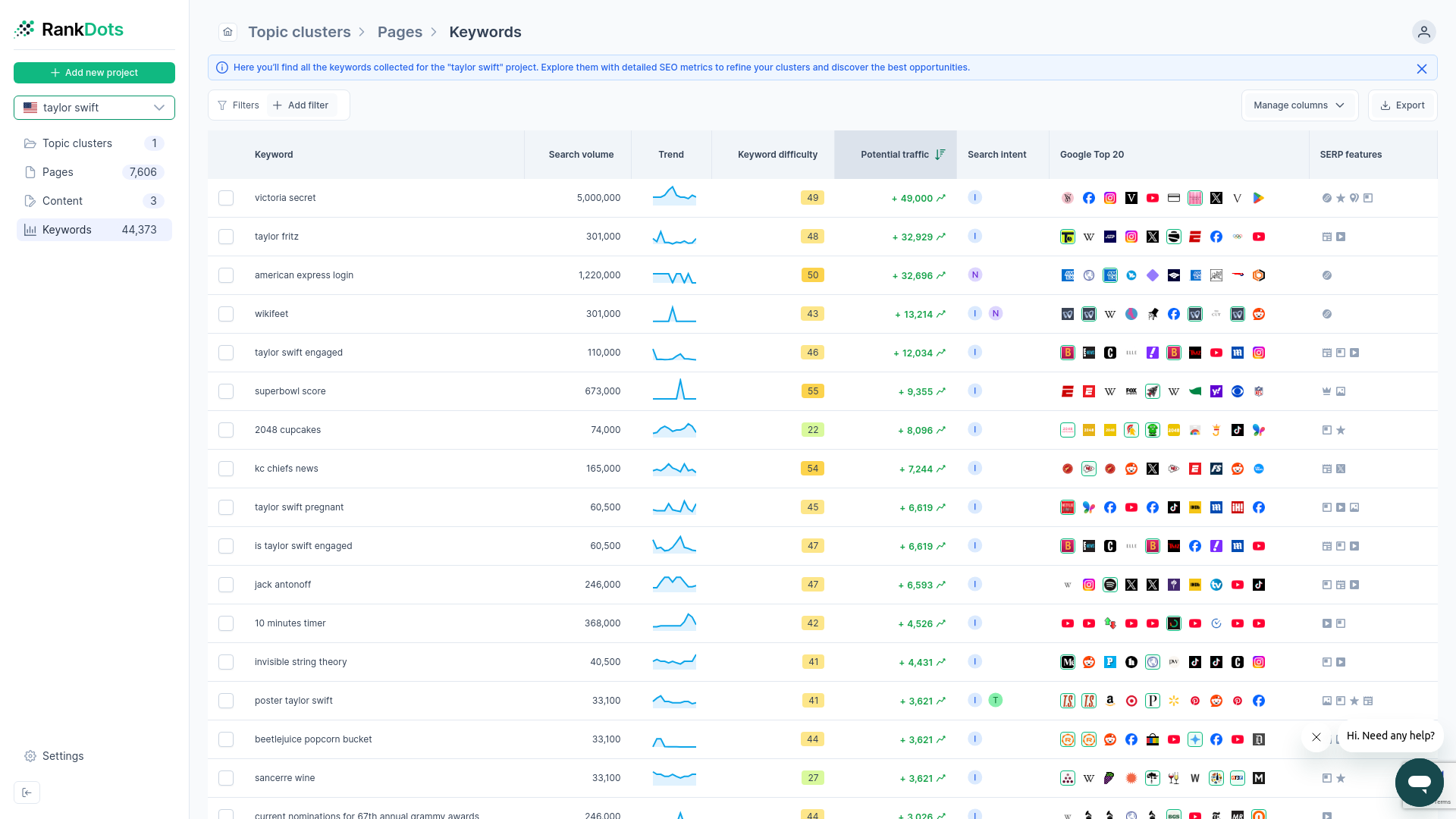Open the chat support bubble
This screenshot has height=819, width=1456.
click(x=1420, y=783)
